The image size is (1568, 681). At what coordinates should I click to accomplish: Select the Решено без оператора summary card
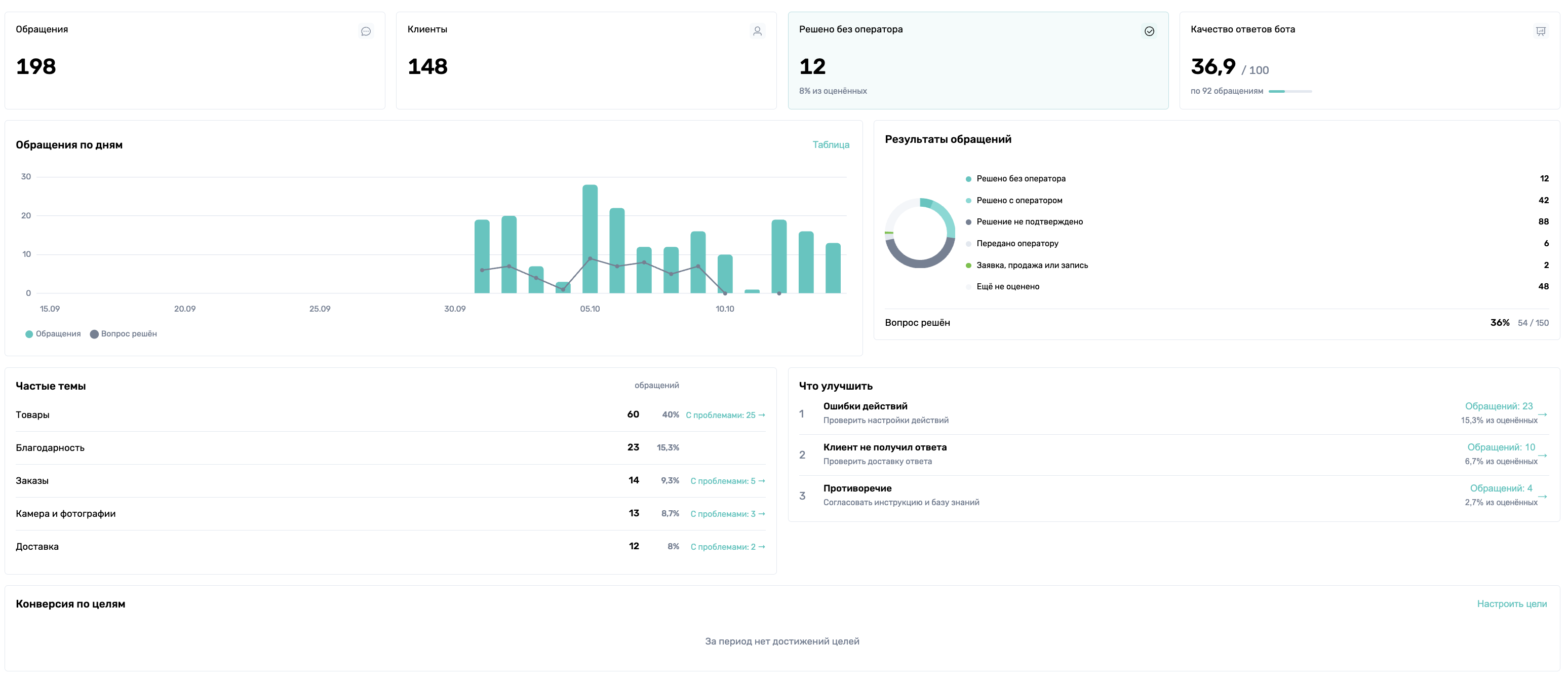(x=977, y=60)
